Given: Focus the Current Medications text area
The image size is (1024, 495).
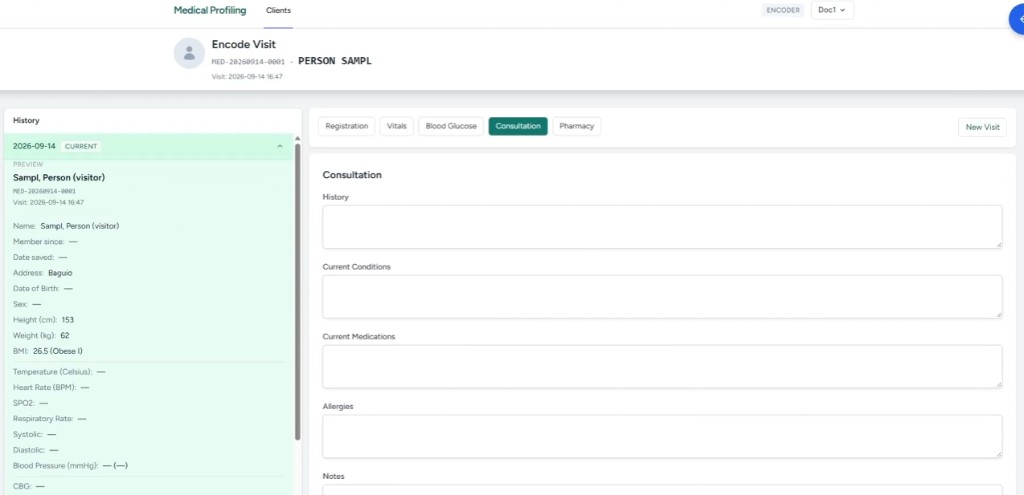Looking at the screenshot, I should pyautogui.click(x=662, y=367).
